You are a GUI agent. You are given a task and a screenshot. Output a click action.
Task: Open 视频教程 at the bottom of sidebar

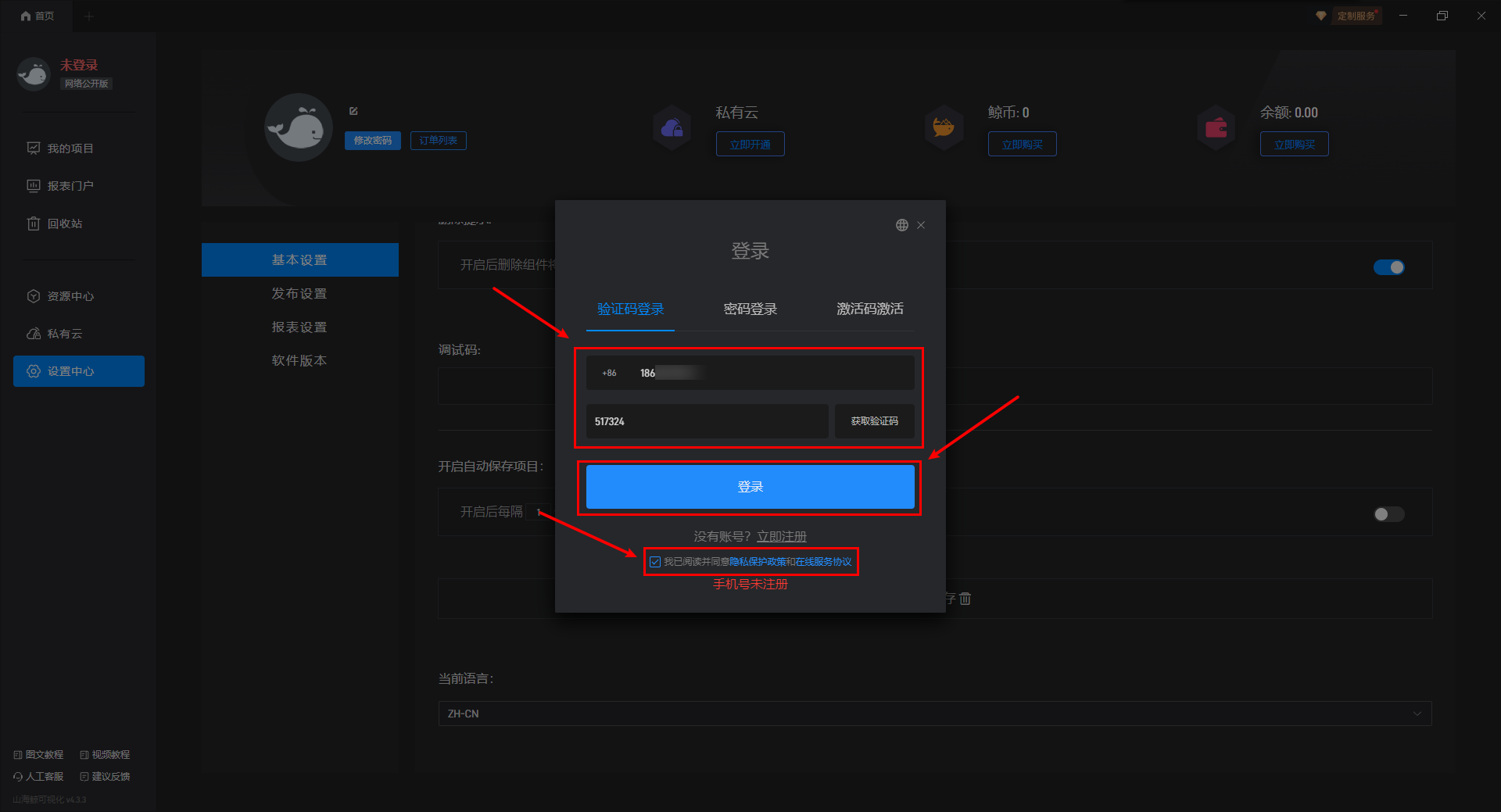click(105, 755)
